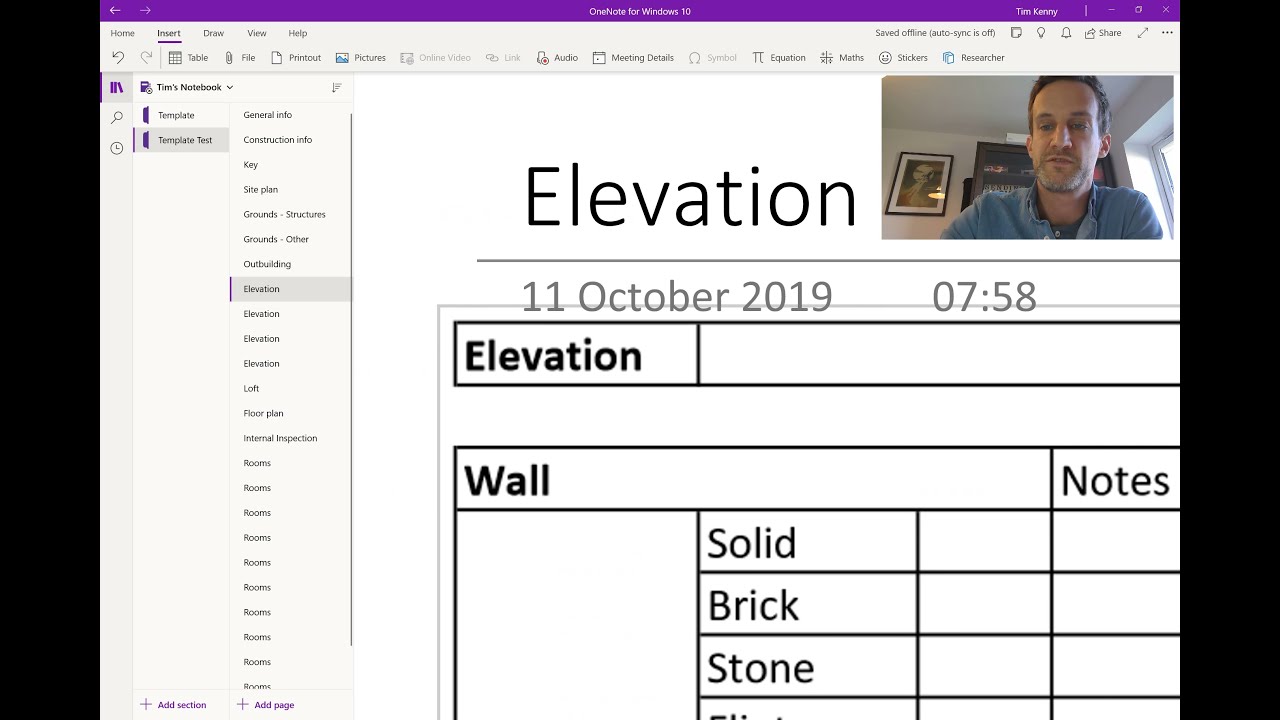This screenshot has width=1280, height=720.
Task: Click the Undo arrow icon
Action: [x=118, y=58]
